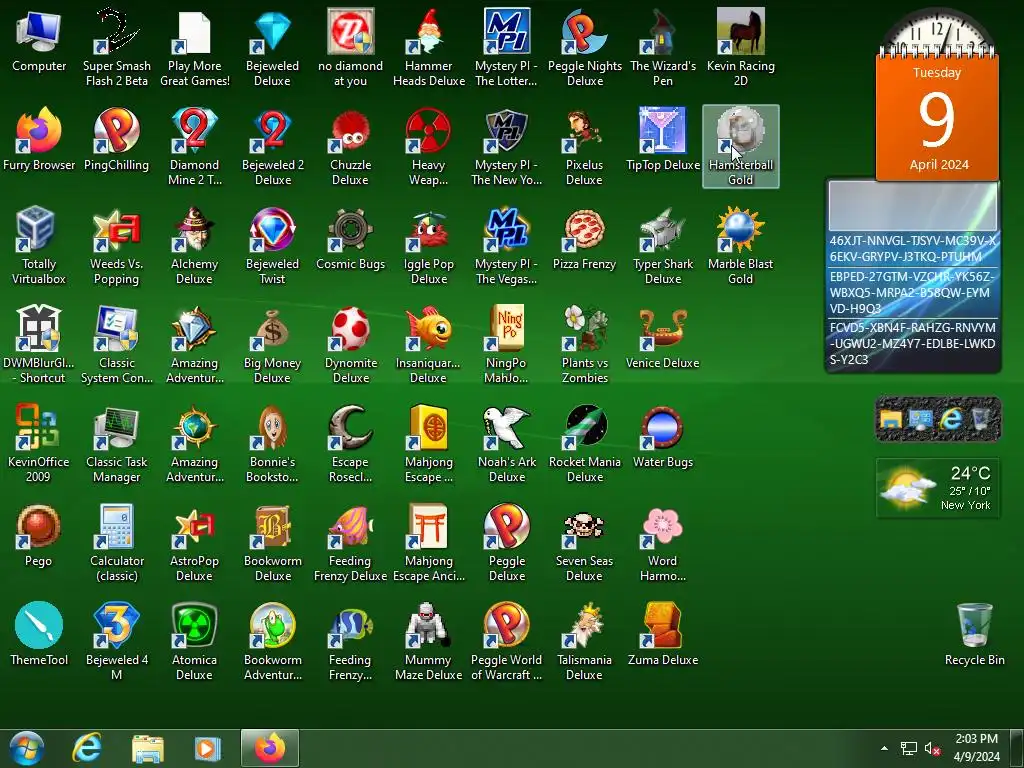Open Kevin Racing 2D shortcut
This screenshot has height=768, width=1024.
pos(741,47)
